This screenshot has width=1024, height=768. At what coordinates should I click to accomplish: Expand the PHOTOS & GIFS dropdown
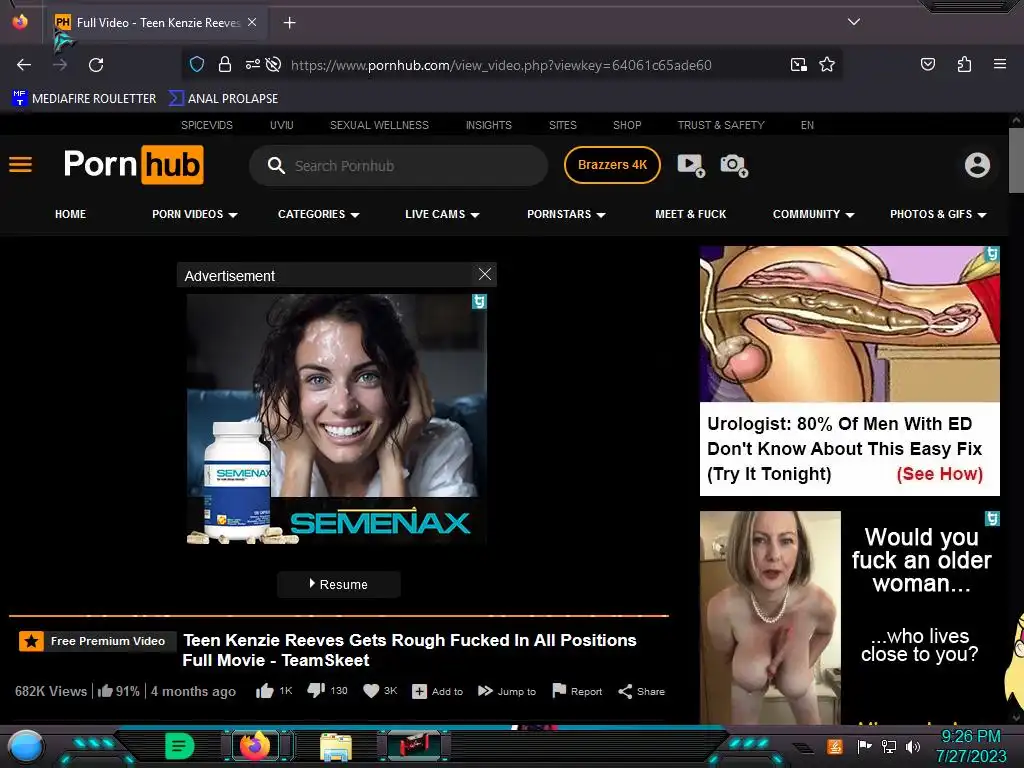click(x=938, y=214)
